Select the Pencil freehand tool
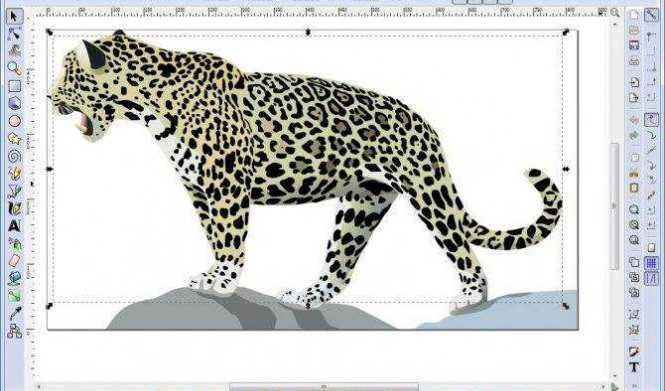The height and width of the screenshot is (391, 665). [x=14, y=173]
